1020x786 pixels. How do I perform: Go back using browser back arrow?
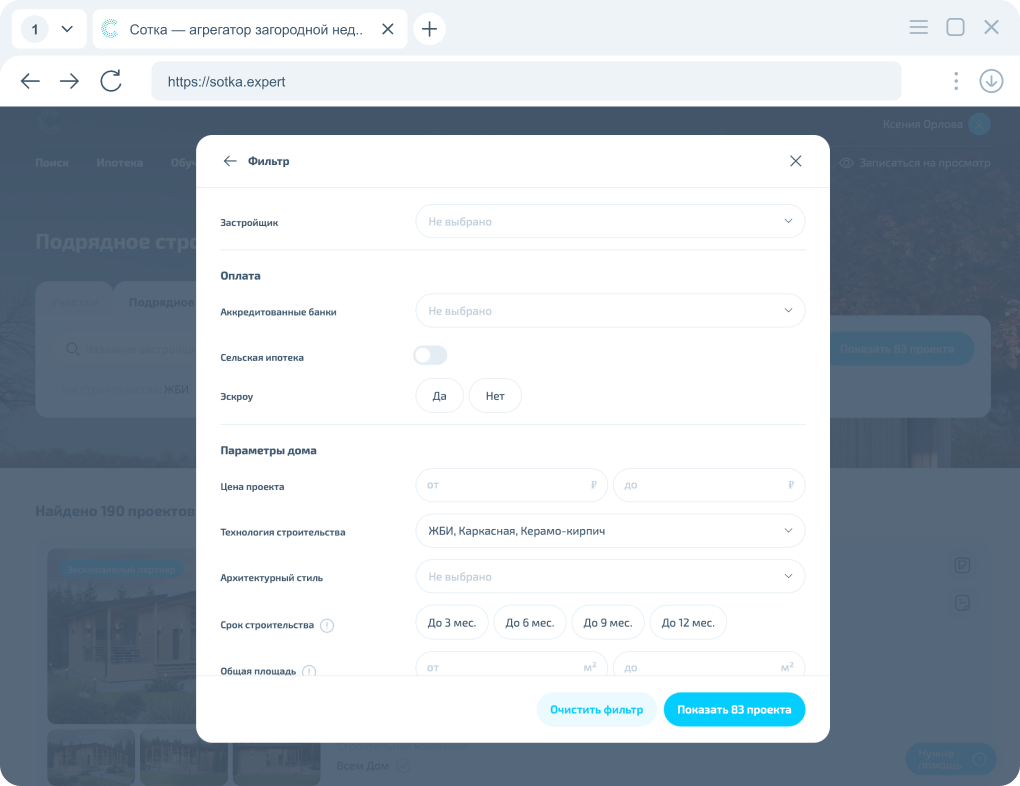(x=30, y=81)
